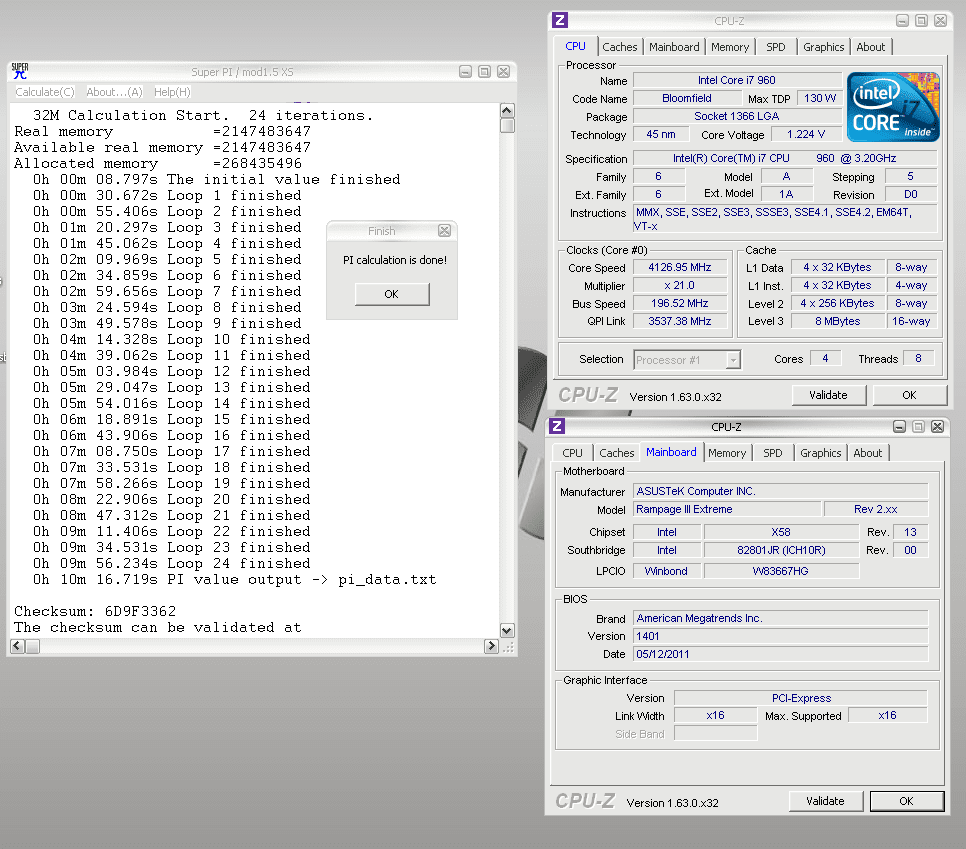Close the Super PI window
966x849 pixels.
tap(503, 71)
